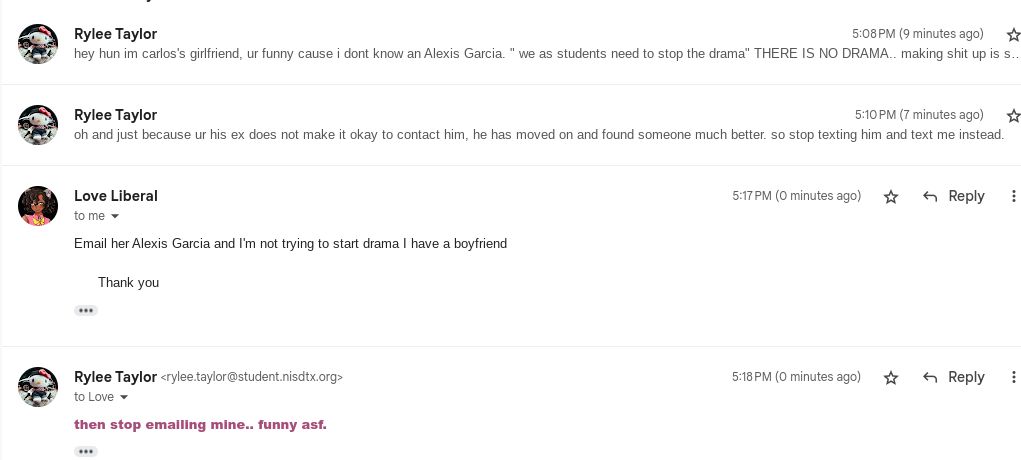Expand the "to Love" recipient details

tap(124, 398)
